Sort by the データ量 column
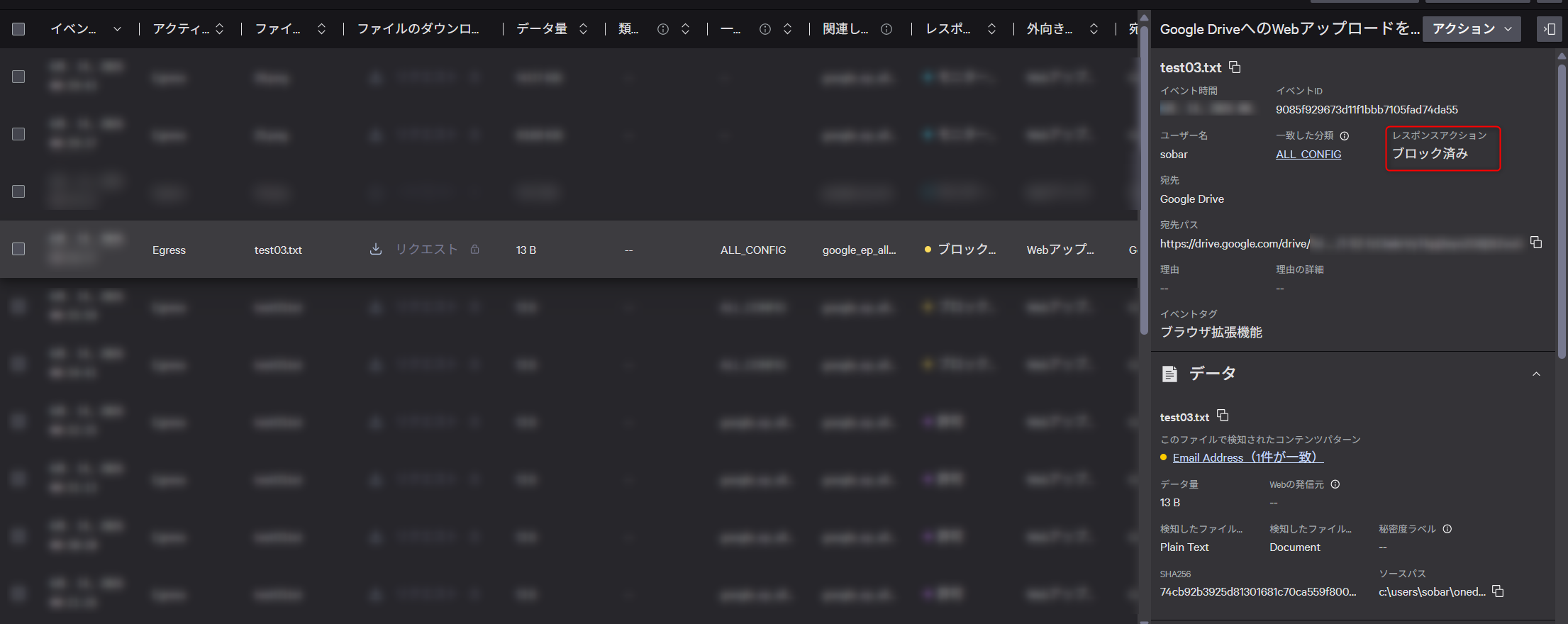Viewport: 1568px width, 624px height. [x=584, y=29]
